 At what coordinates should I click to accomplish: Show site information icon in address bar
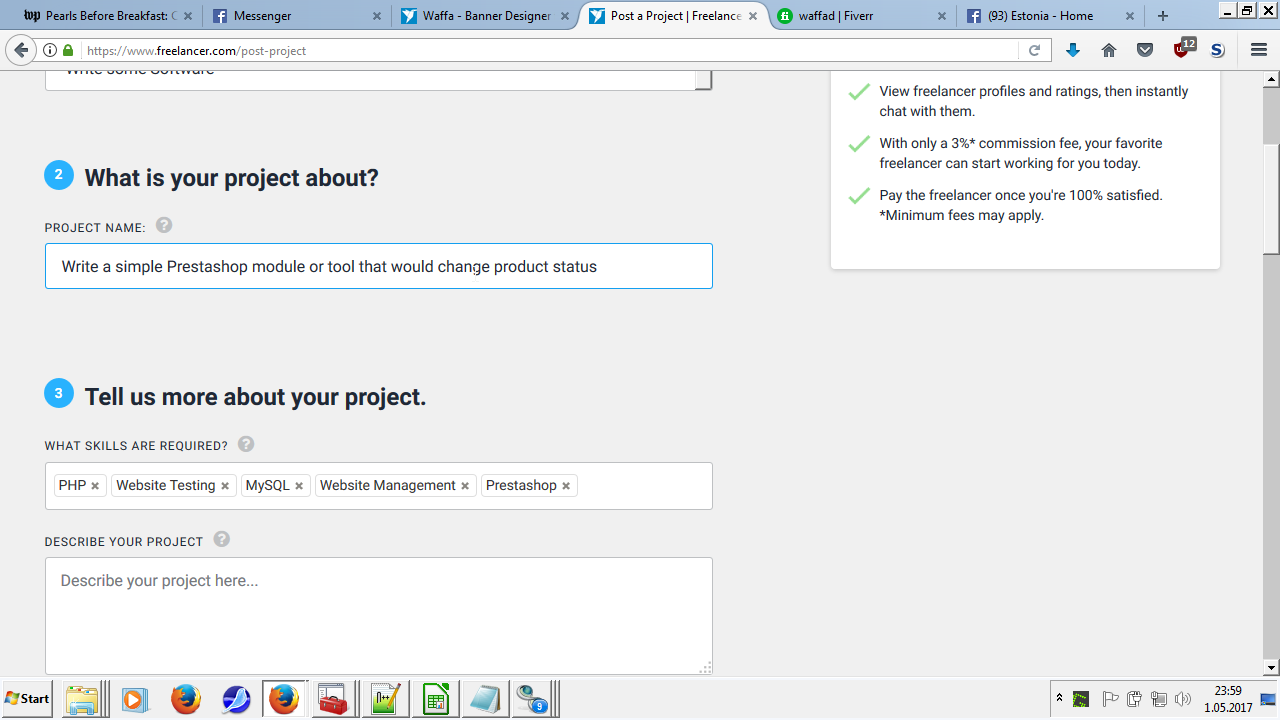coord(50,50)
